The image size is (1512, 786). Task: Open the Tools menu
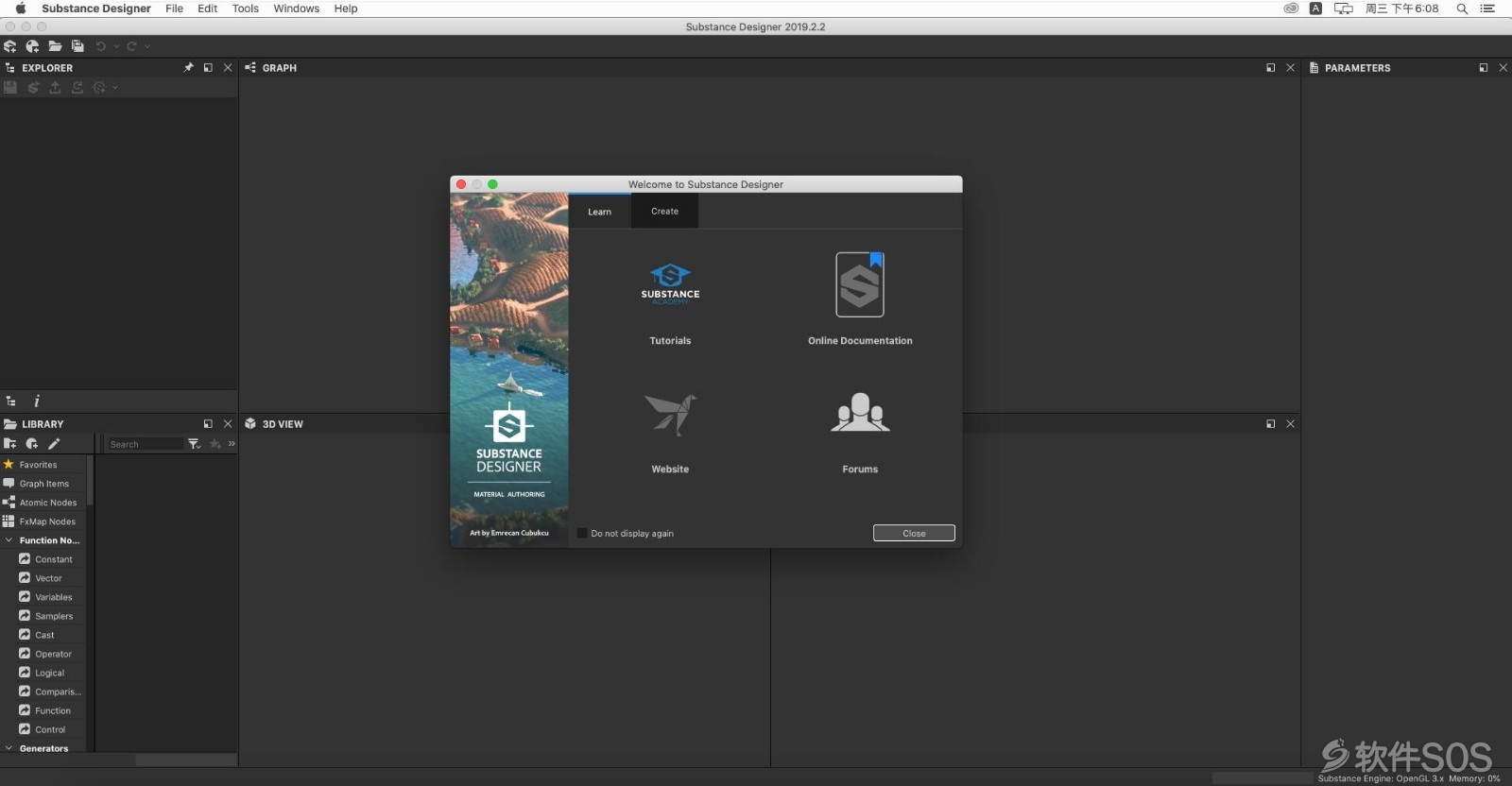[246, 9]
